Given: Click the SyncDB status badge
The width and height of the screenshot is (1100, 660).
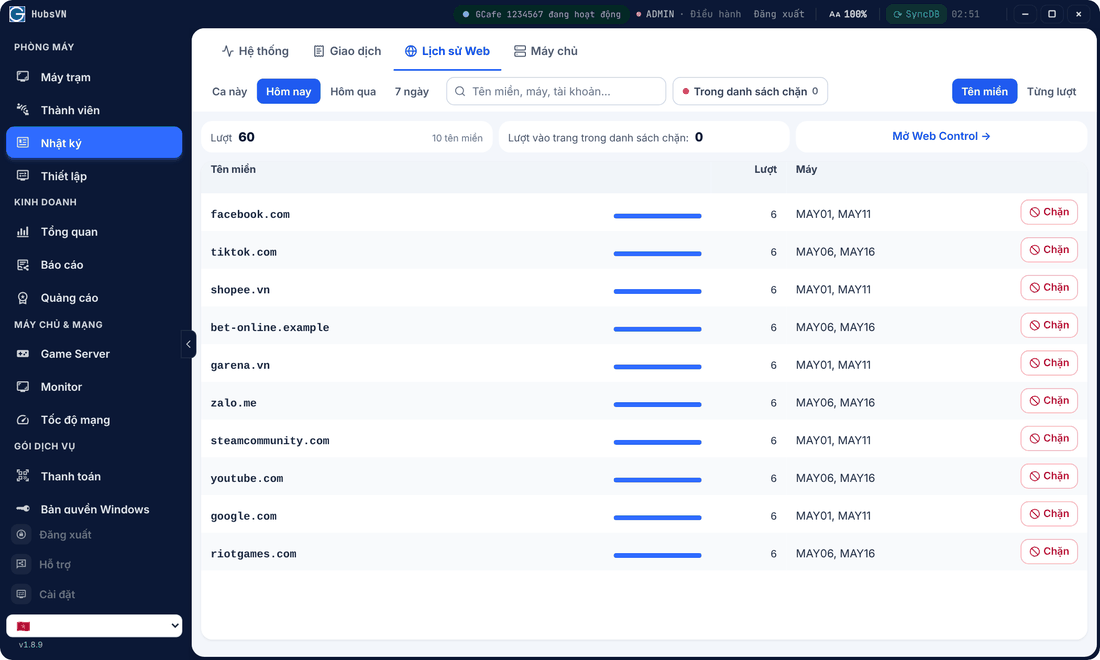Looking at the screenshot, I should point(916,14).
